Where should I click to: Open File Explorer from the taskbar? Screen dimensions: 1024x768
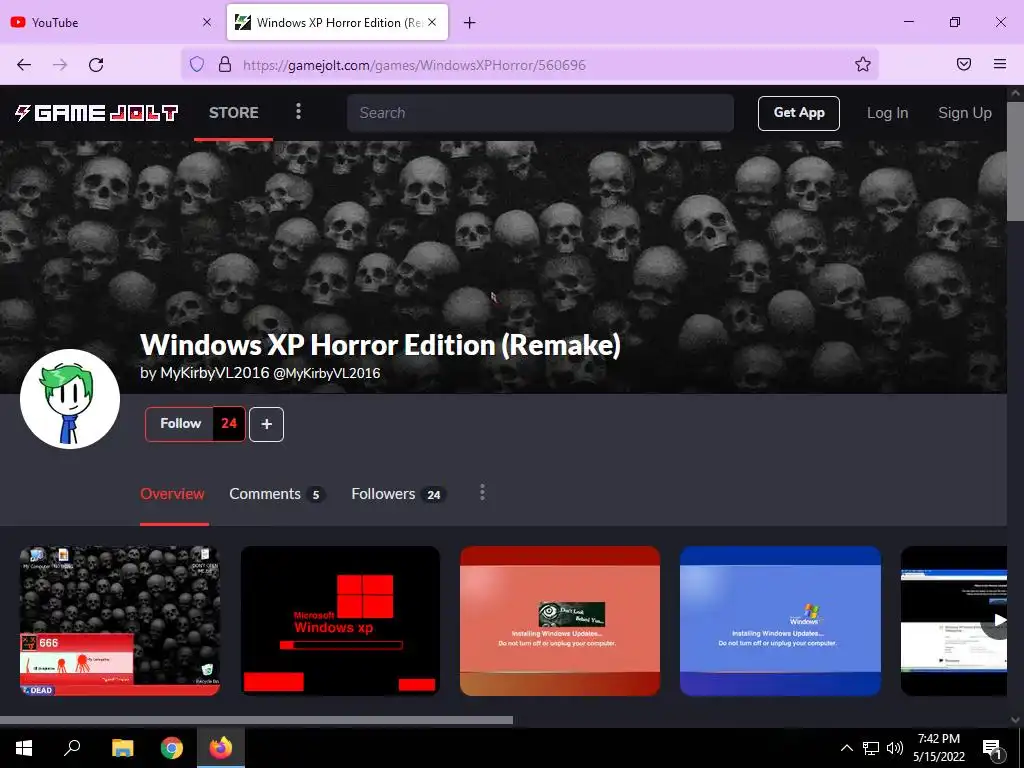click(122, 748)
